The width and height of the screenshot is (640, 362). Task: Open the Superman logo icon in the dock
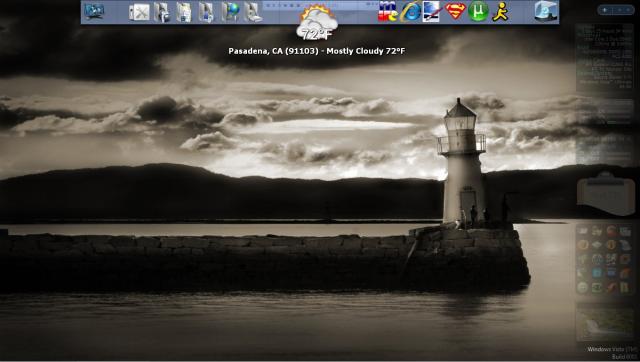click(x=455, y=11)
